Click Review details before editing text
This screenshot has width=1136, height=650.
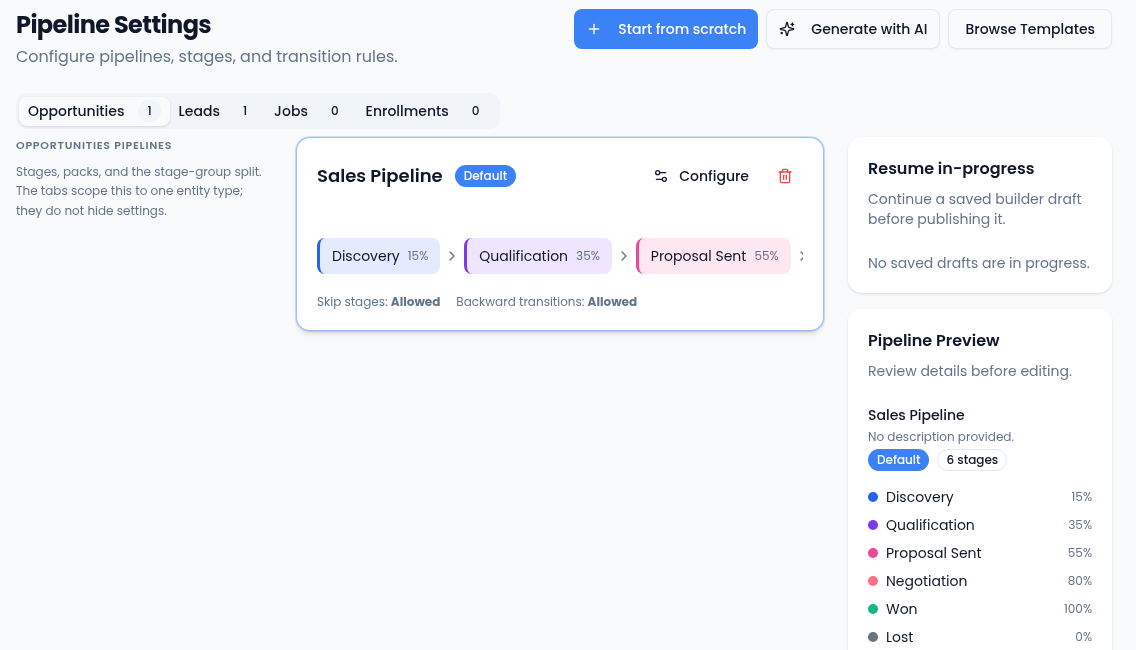click(969, 371)
